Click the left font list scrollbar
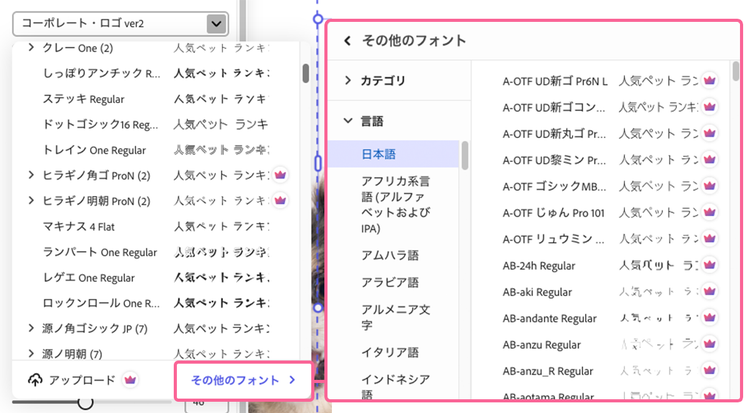 (x=306, y=73)
